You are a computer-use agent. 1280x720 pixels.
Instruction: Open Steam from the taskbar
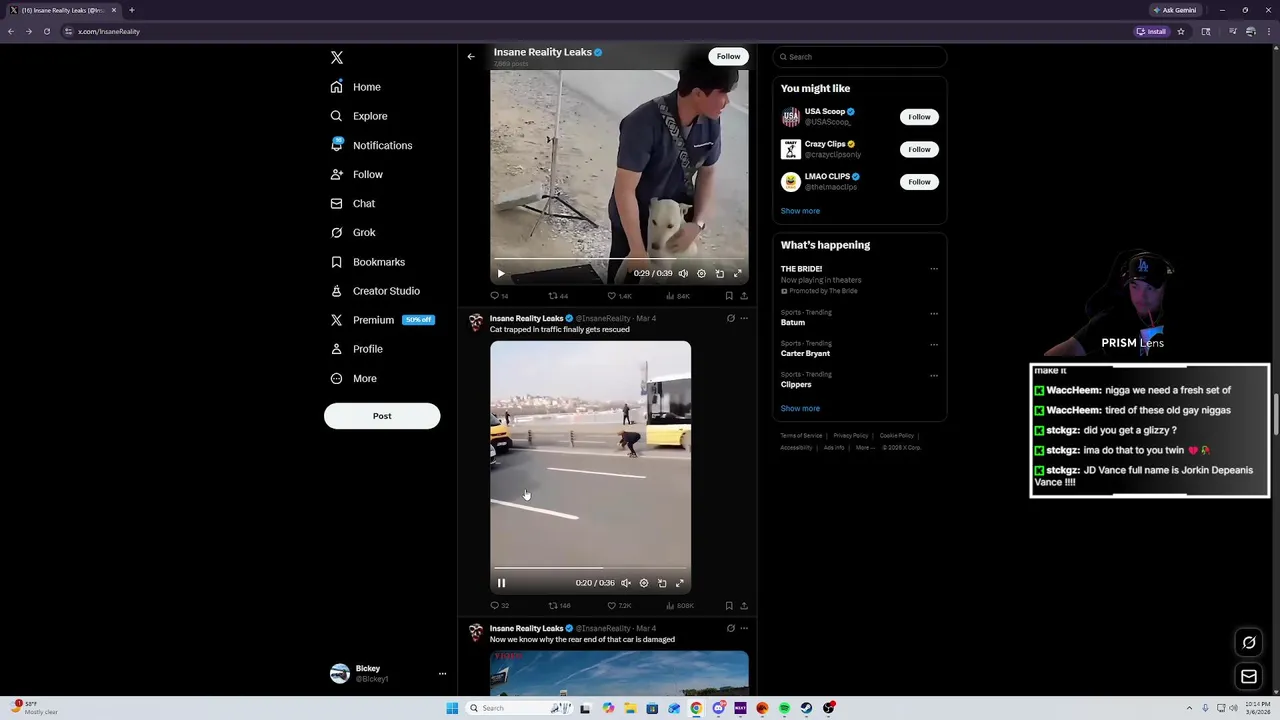pos(806,708)
